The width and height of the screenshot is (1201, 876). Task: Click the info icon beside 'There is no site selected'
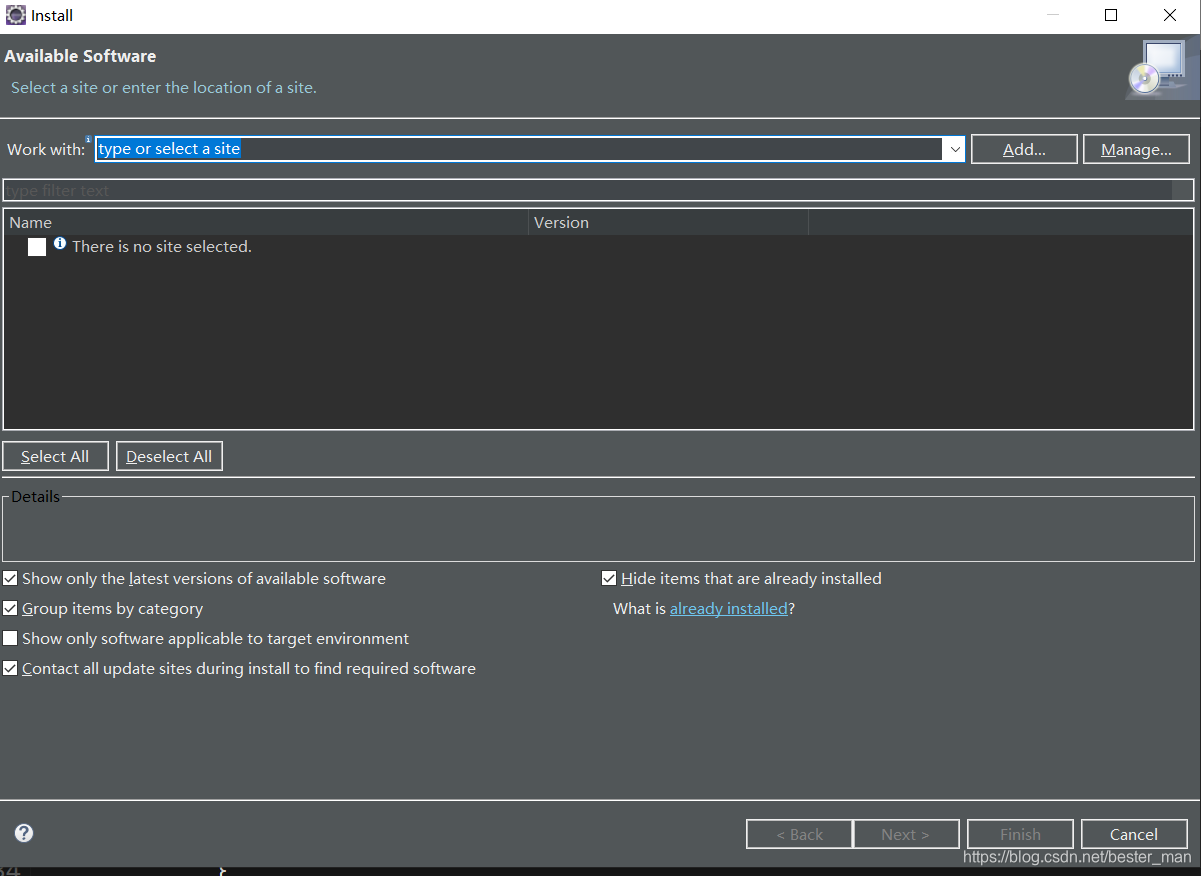pyautogui.click(x=59, y=243)
